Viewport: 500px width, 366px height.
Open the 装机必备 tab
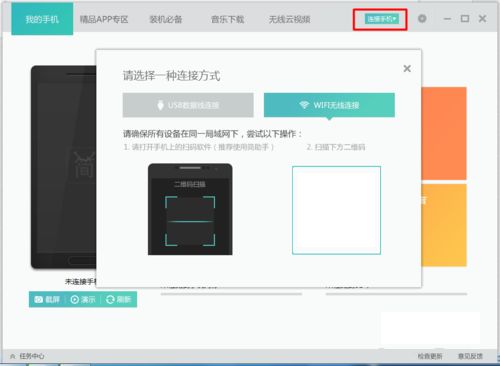(166, 19)
